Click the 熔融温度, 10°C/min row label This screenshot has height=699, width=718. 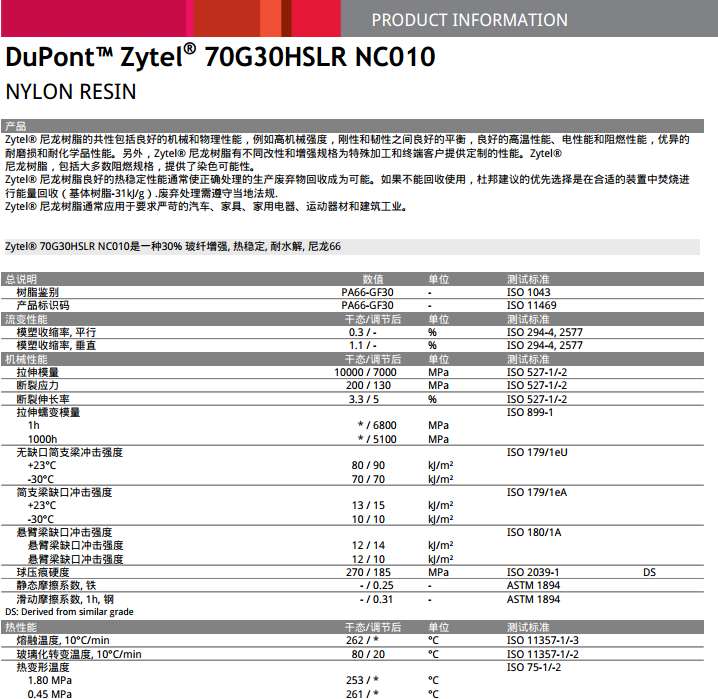(63, 640)
